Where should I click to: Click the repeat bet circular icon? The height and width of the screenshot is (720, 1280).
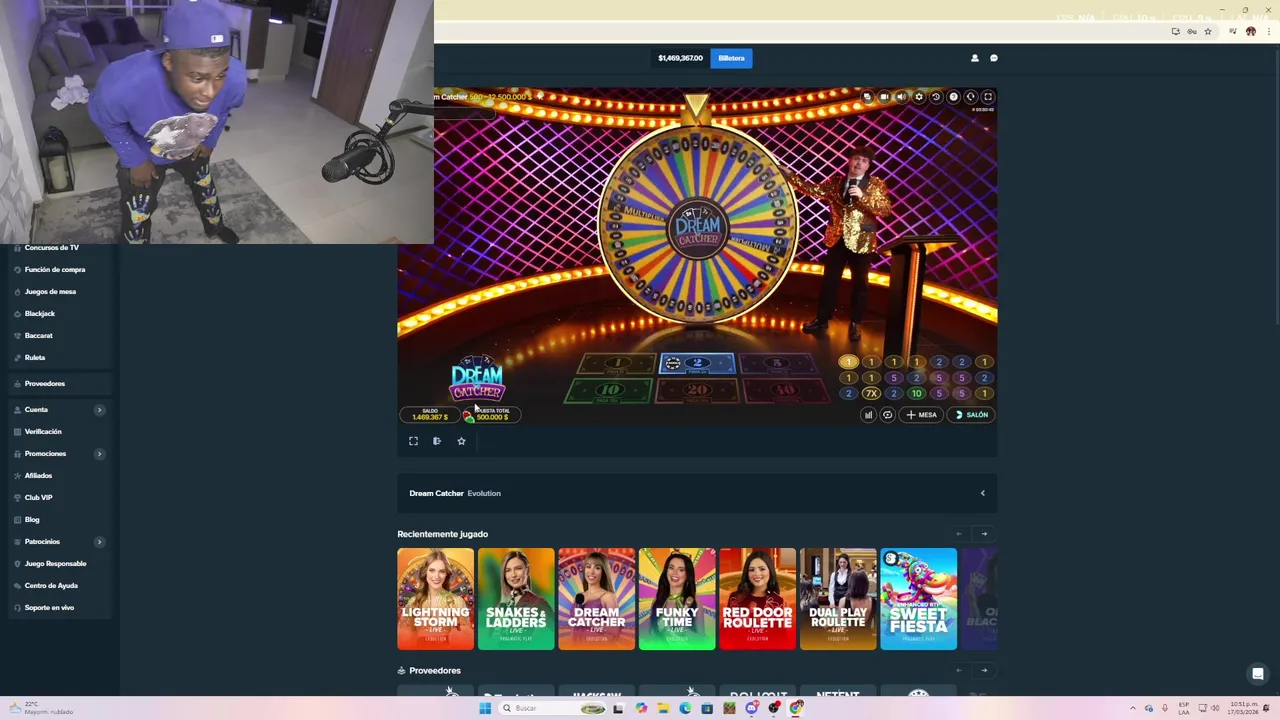coord(887,415)
